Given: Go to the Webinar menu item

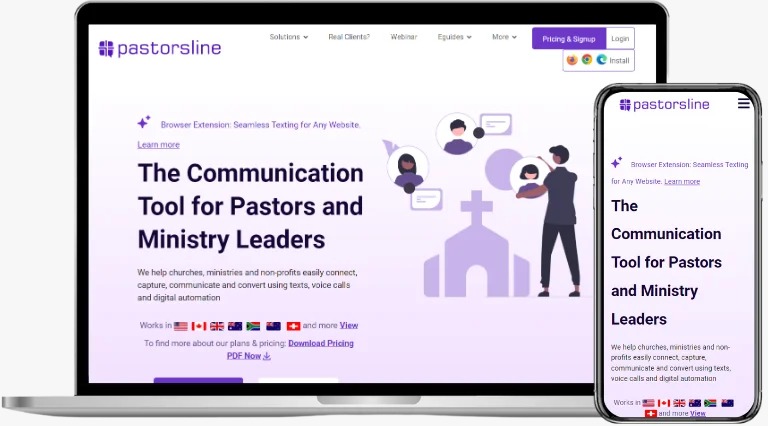Looking at the screenshot, I should point(404,37).
